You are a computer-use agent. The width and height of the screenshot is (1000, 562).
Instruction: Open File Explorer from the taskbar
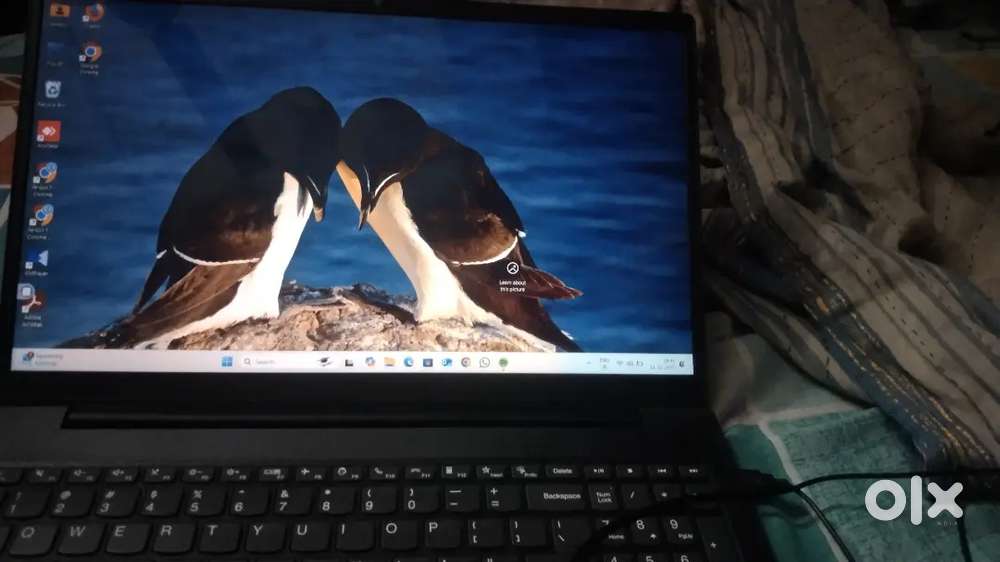coord(389,362)
